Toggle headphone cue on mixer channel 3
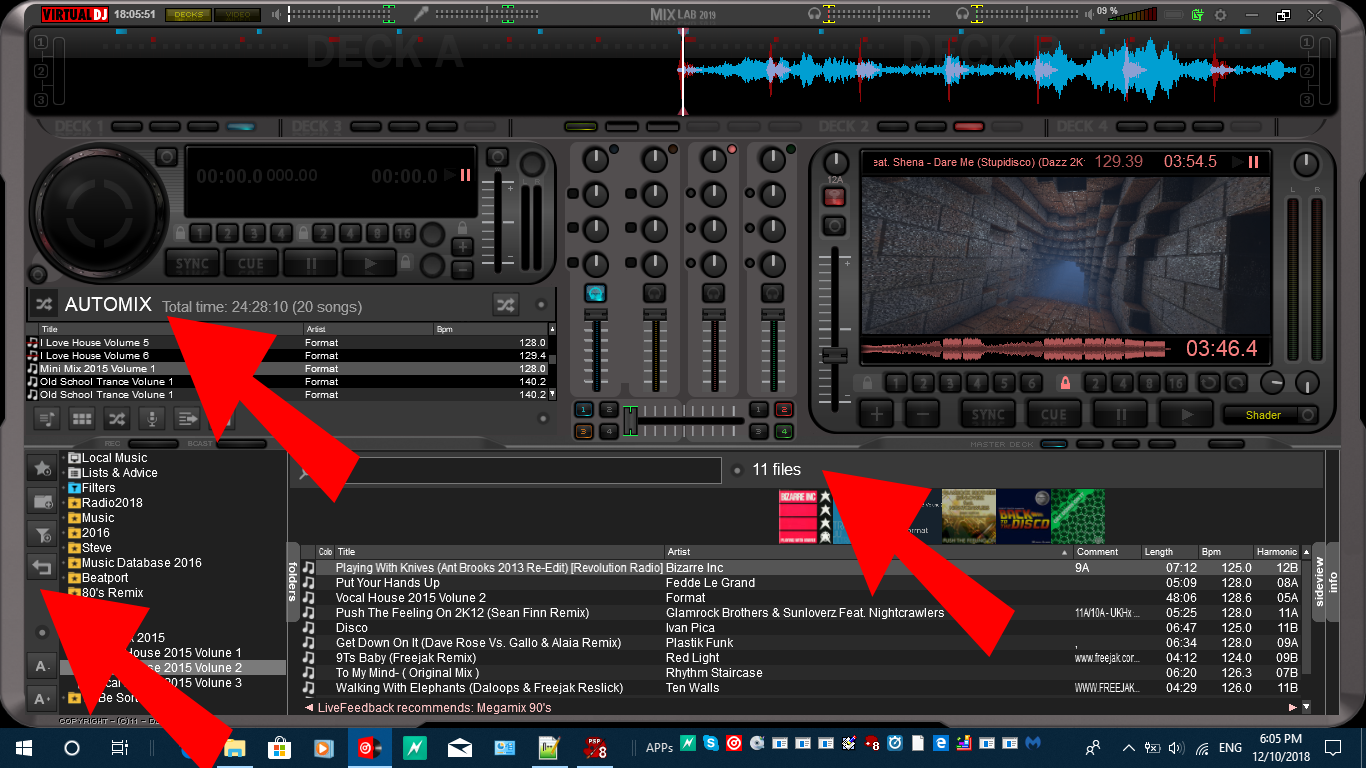 tap(713, 293)
